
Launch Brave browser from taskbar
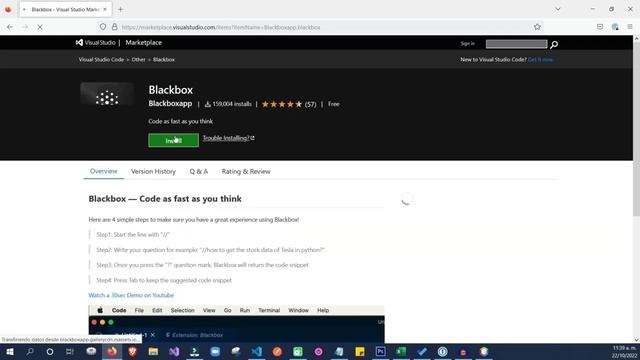132,351
